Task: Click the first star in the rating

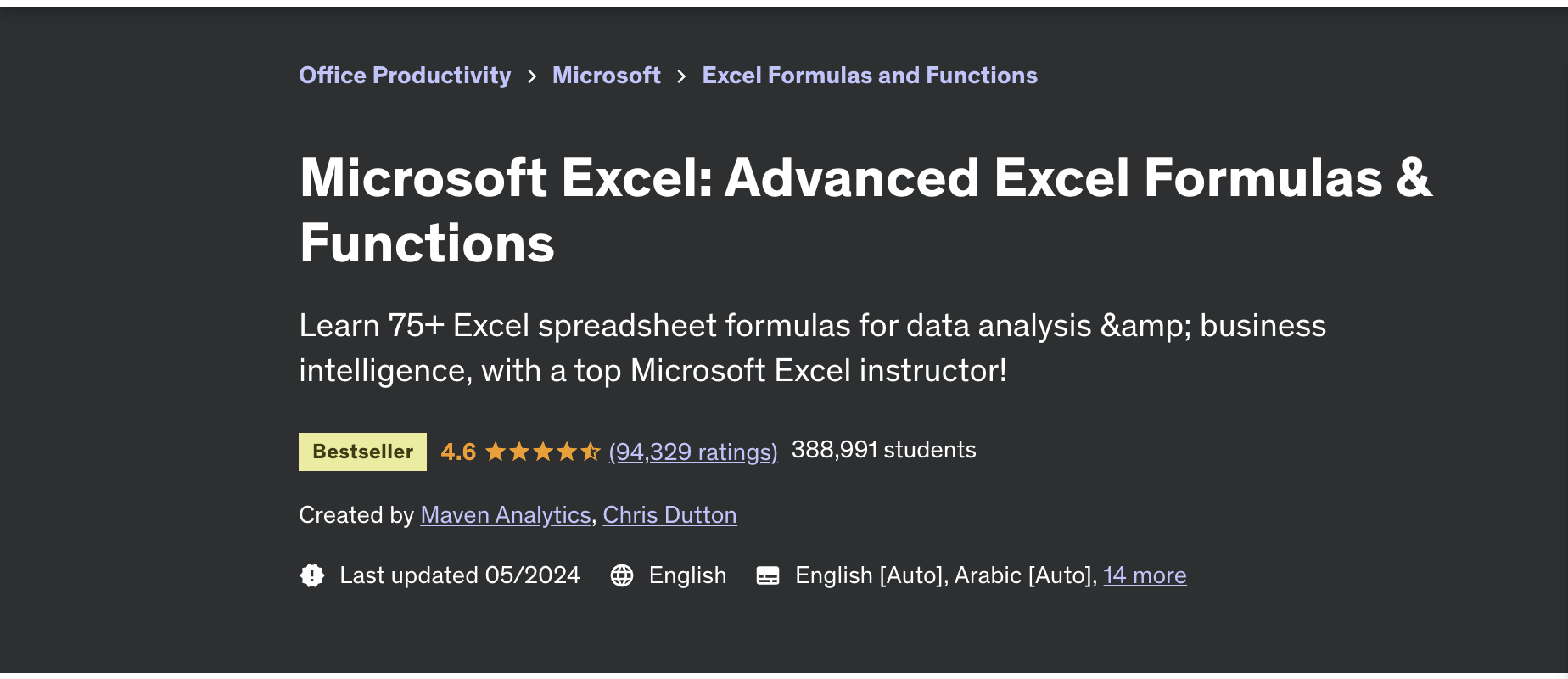Action: pyautogui.click(x=497, y=451)
